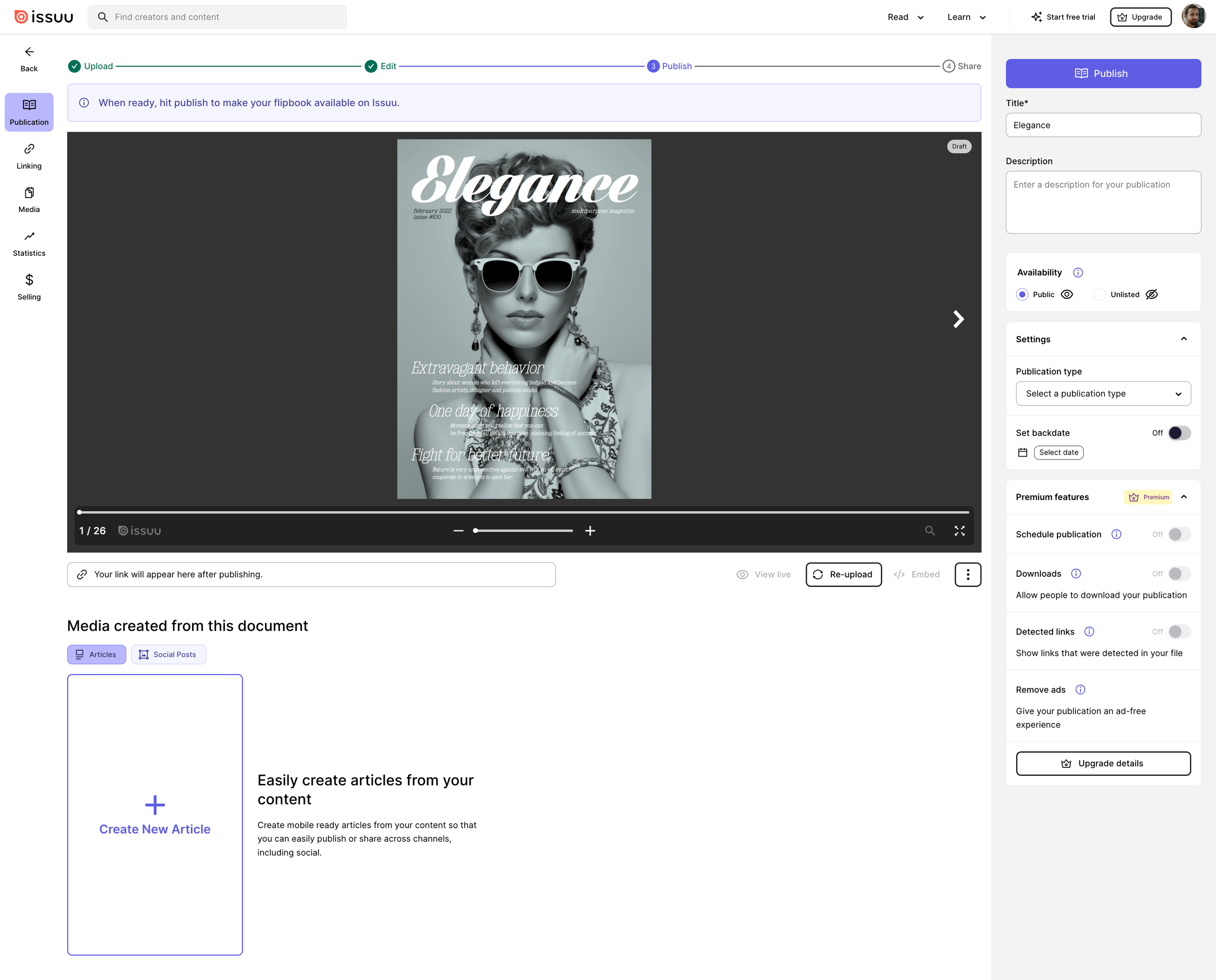Click the Availability info icon
The height and width of the screenshot is (980, 1216).
coord(1078,273)
